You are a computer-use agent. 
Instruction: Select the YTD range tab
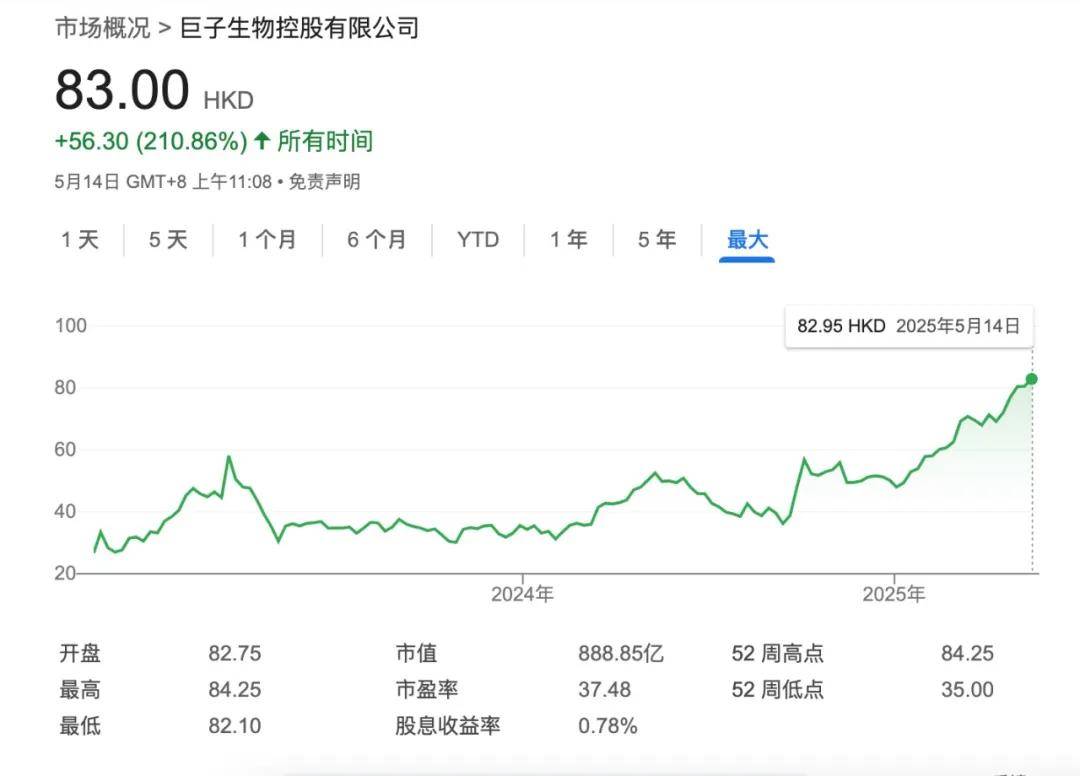[x=478, y=240]
